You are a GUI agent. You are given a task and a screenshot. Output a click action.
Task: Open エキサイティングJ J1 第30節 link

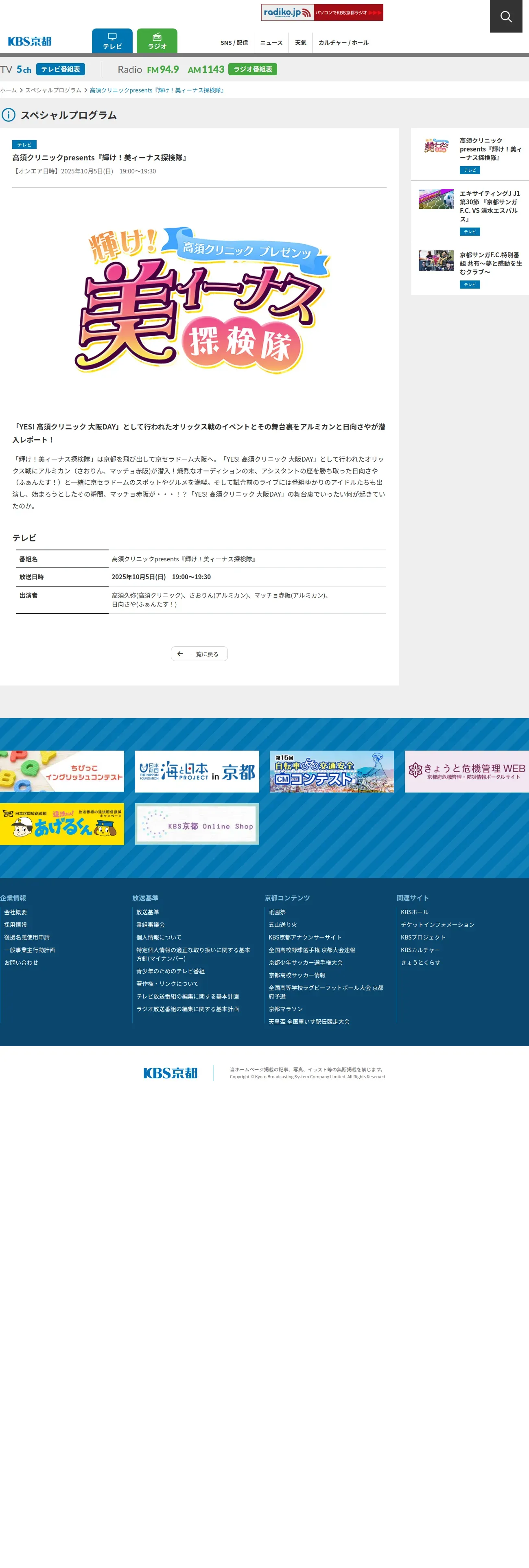pos(490,206)
